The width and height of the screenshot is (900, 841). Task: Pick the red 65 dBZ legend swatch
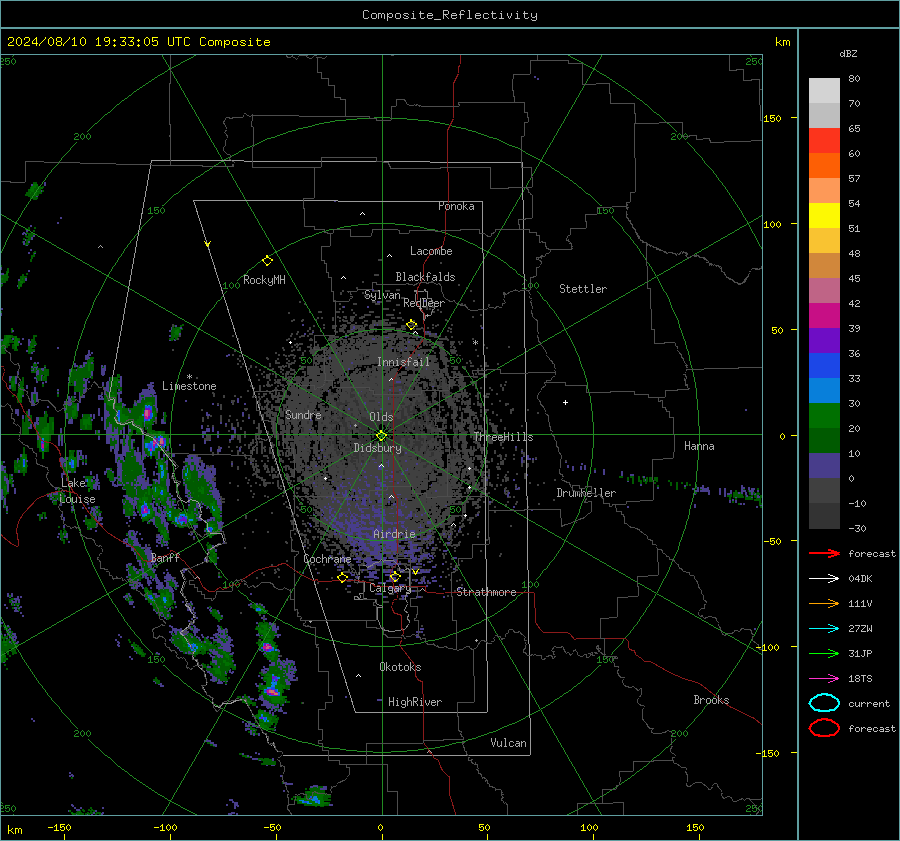pyautogui.click(x=824, y=141)
